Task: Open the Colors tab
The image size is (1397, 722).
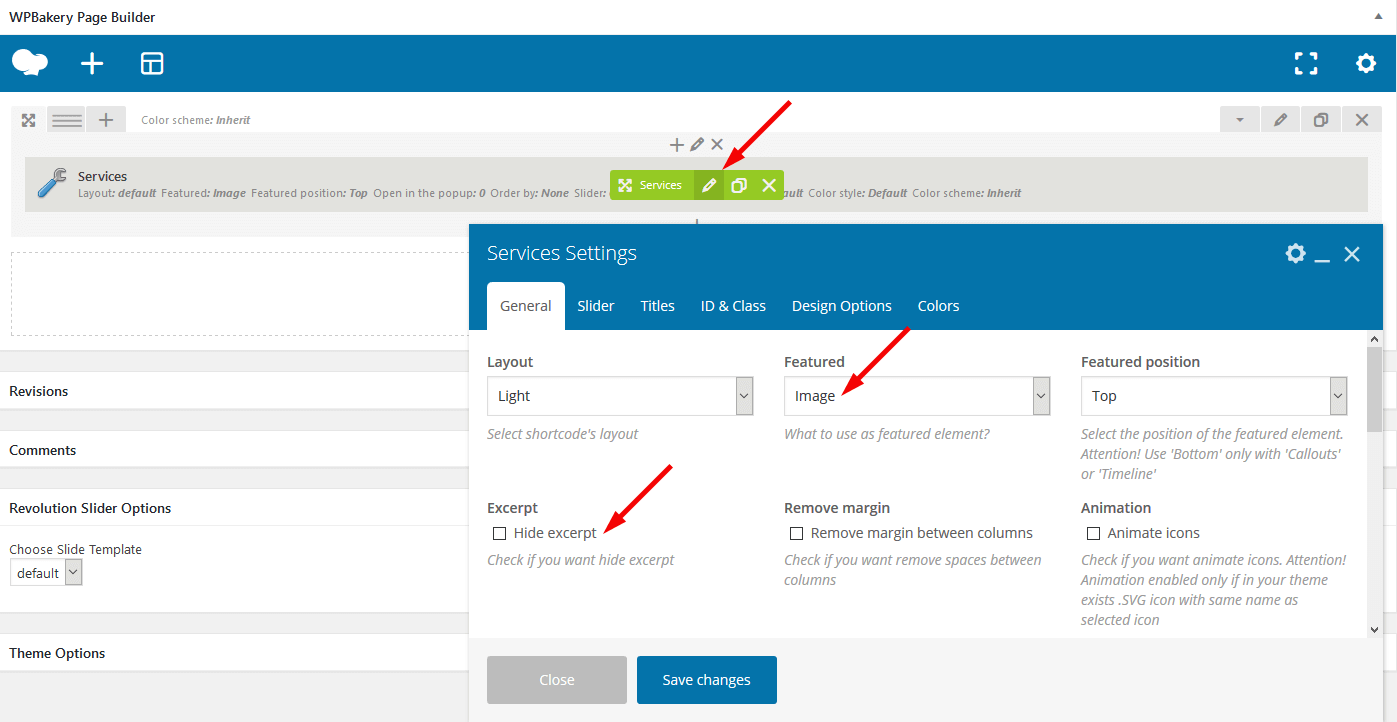Action: click(939, 306)
